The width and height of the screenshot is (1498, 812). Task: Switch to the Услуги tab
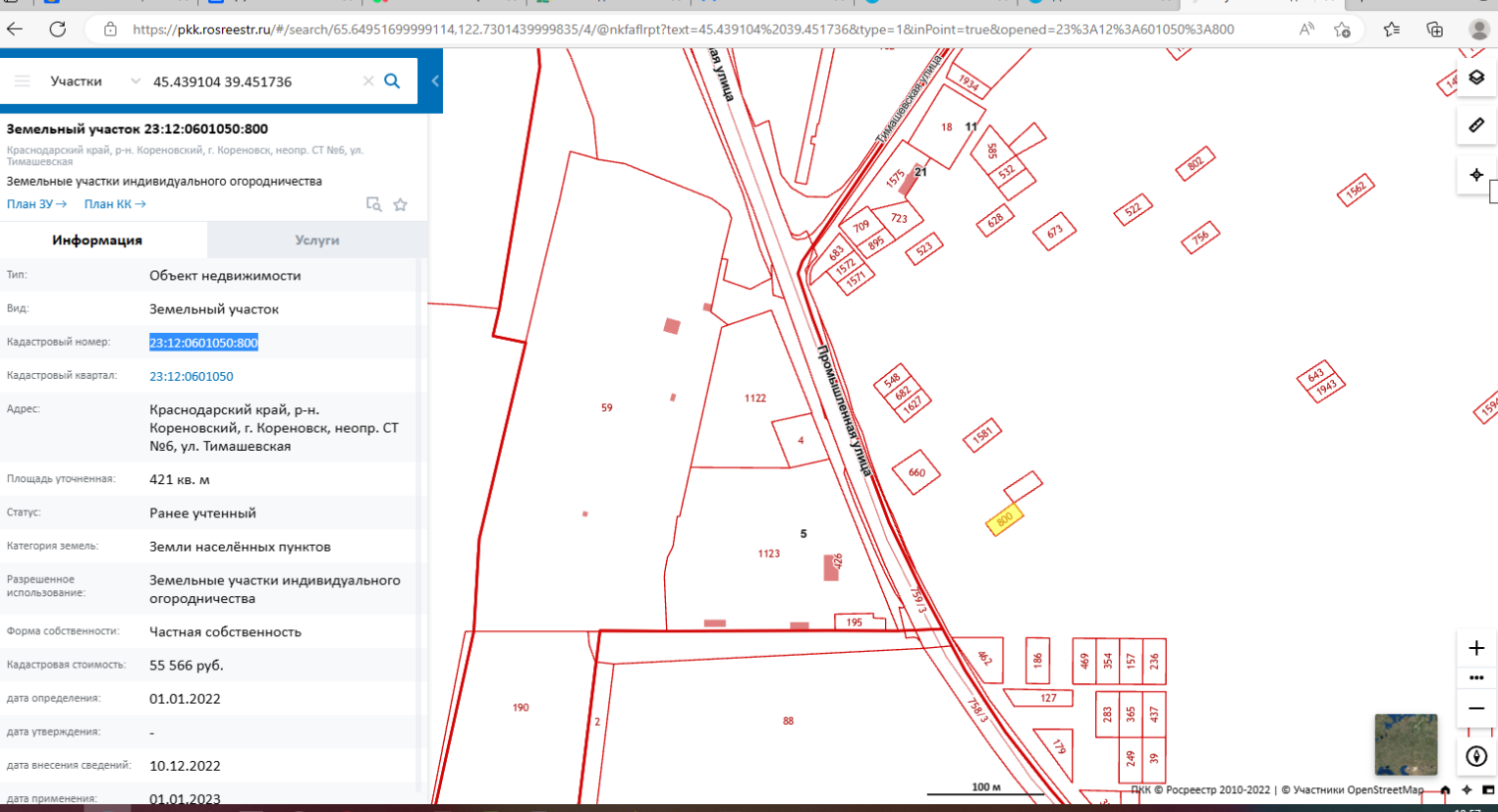[317, 240]
